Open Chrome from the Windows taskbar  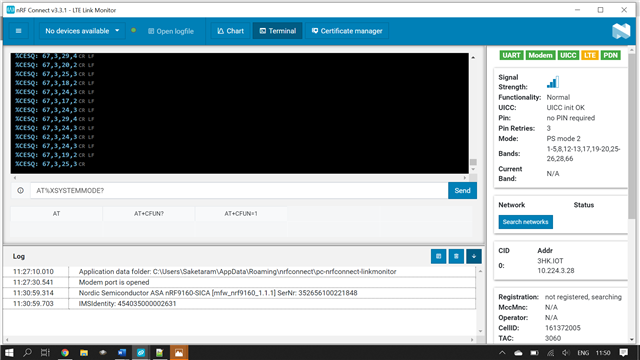tap(64, 353)
